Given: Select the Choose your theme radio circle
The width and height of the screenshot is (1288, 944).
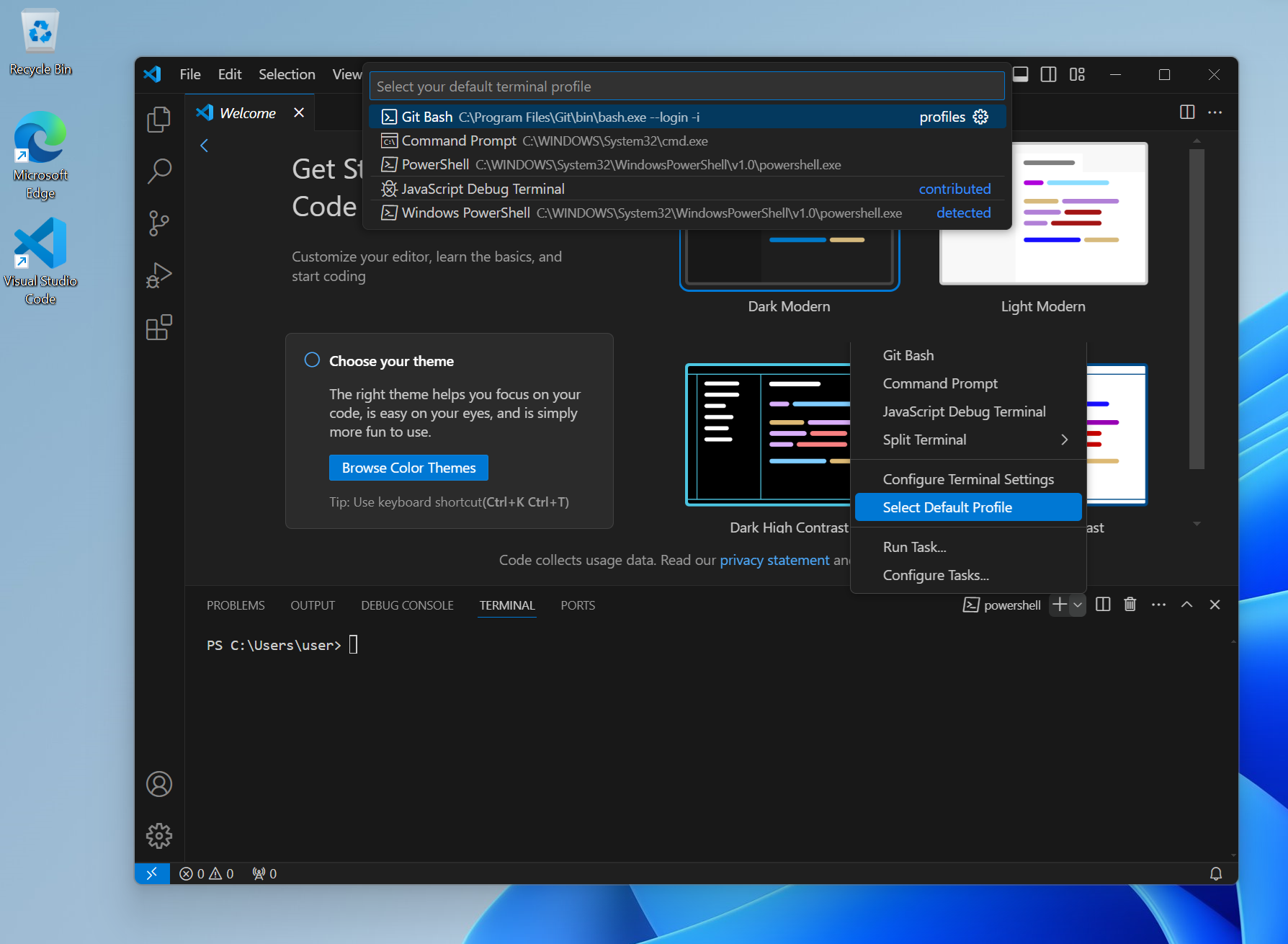Looking at the screenshot, I should click(x=312, y=360).
